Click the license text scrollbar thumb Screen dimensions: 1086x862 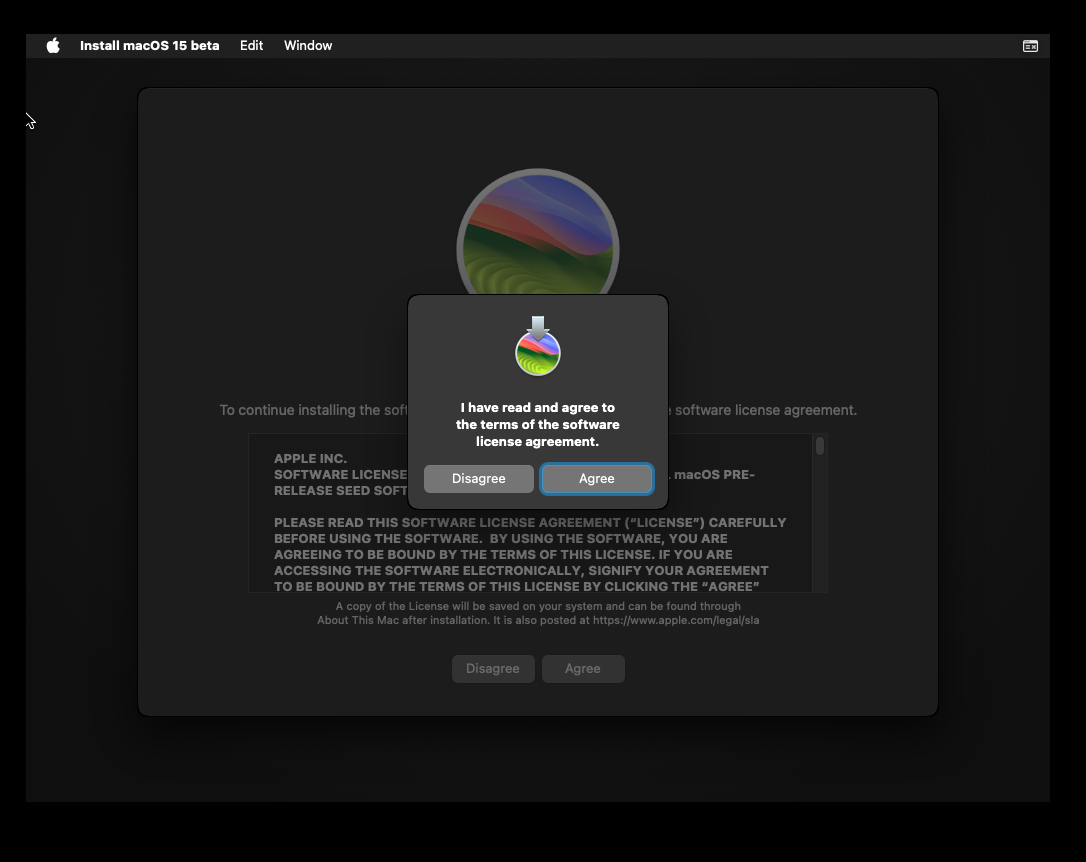pyautogui.click(x=820, y=446)
